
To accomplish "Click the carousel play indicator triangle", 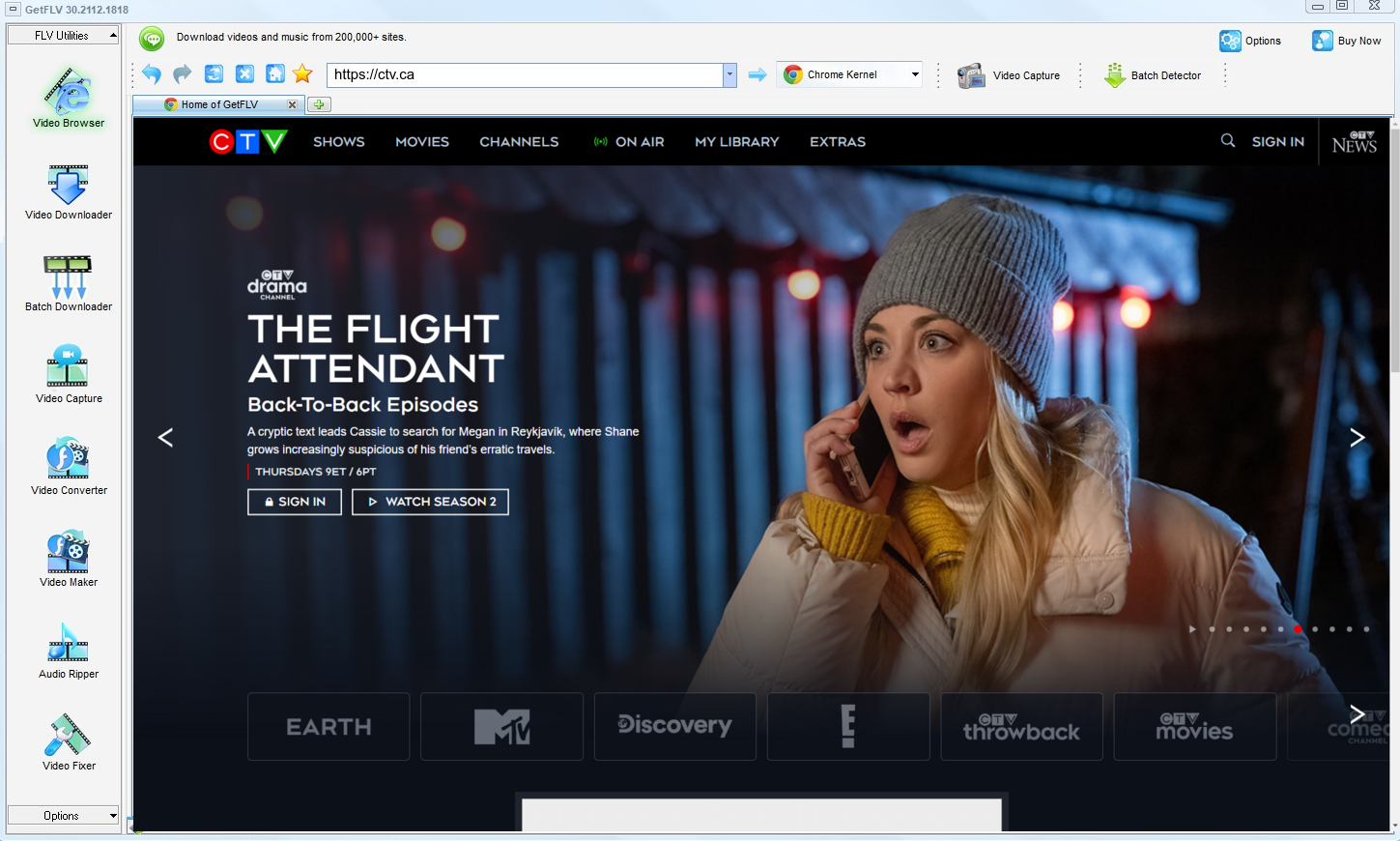I will 1193,629.
